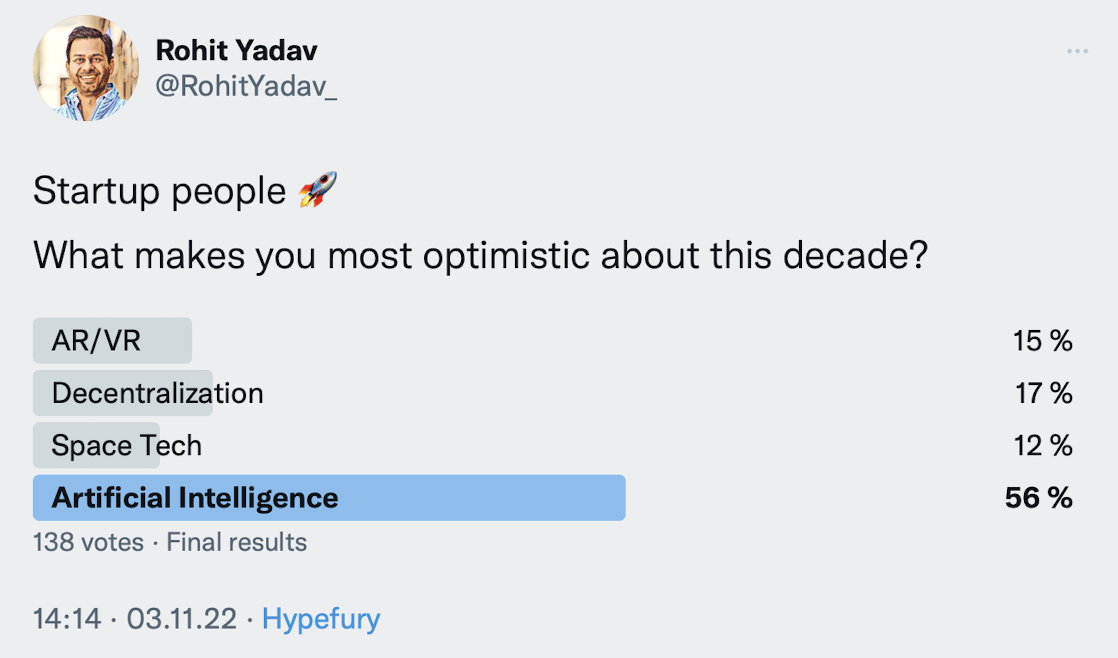The image size is (1118, 658).
Task: Select the Space Tech poll option
Action: pyautogui.click(x=126, y=445)
